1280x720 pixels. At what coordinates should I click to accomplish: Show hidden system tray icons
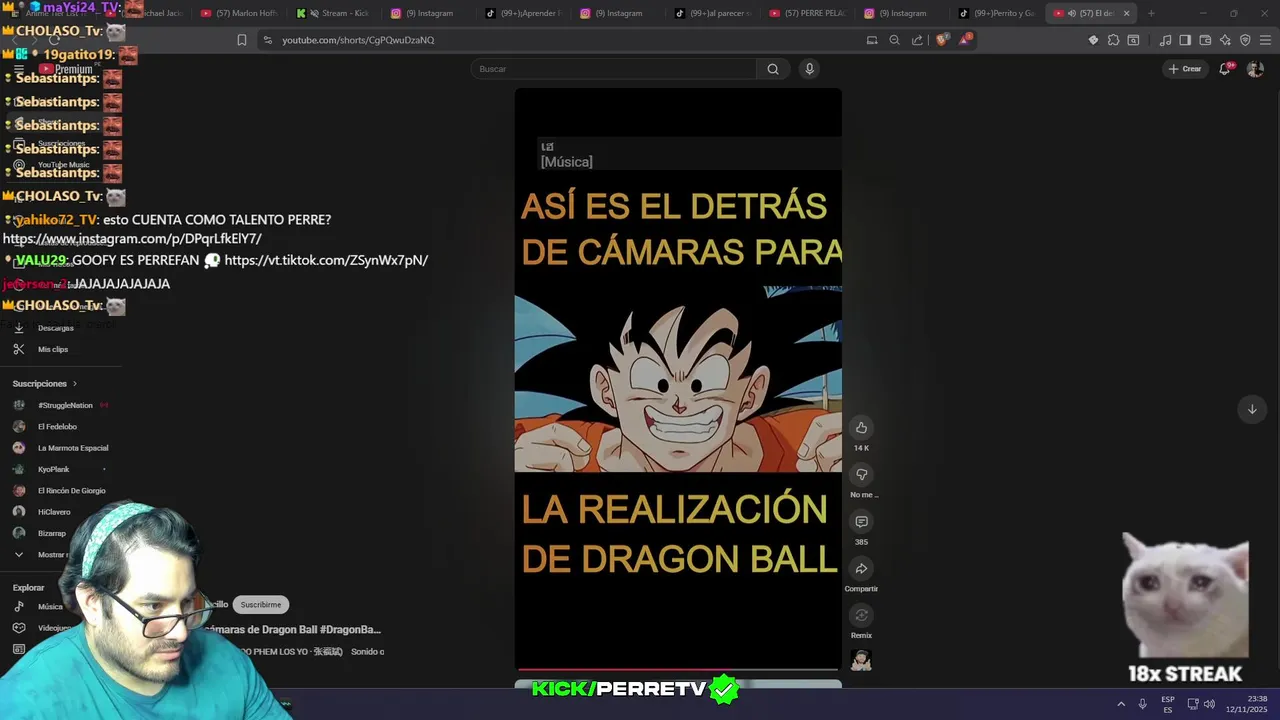click(1121, 704)
